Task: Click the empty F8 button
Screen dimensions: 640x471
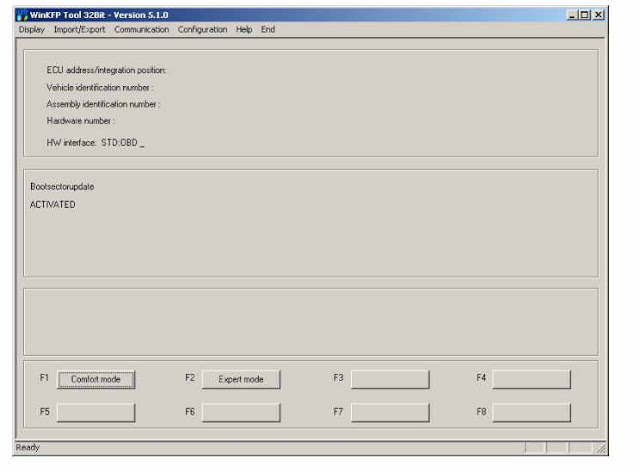Action: tap(531, 412)
